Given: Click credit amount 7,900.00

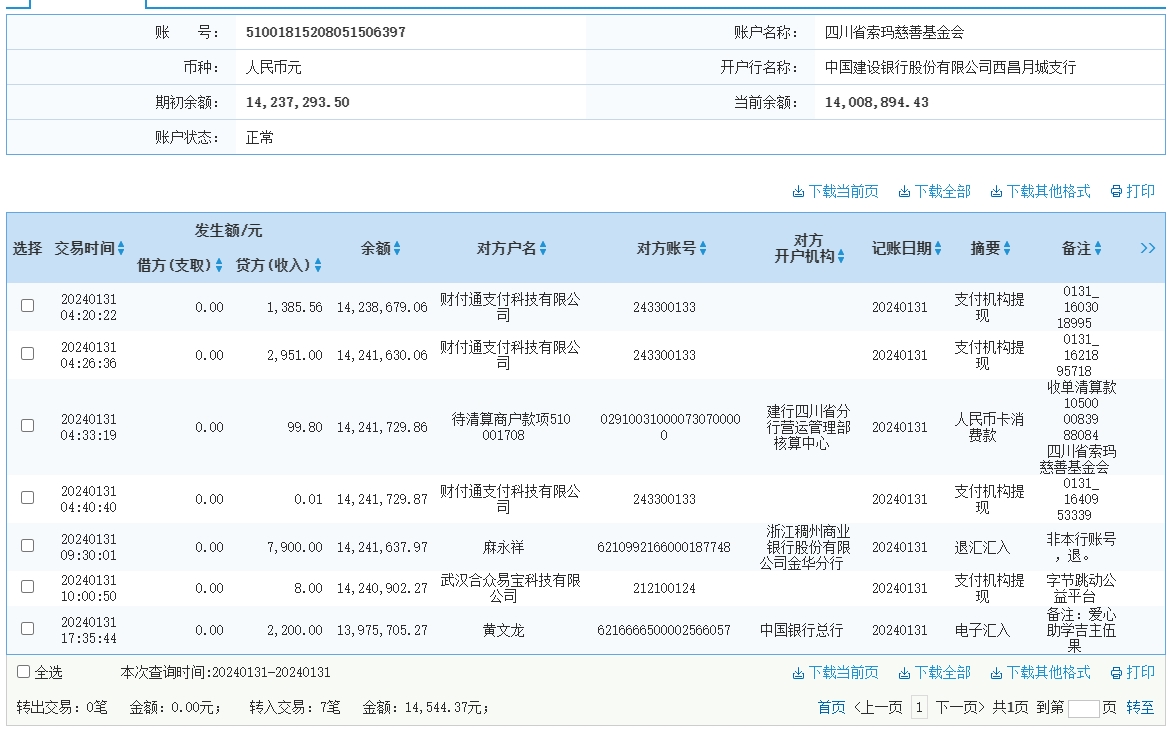Looking at the screenshot, I should [294, 547].
